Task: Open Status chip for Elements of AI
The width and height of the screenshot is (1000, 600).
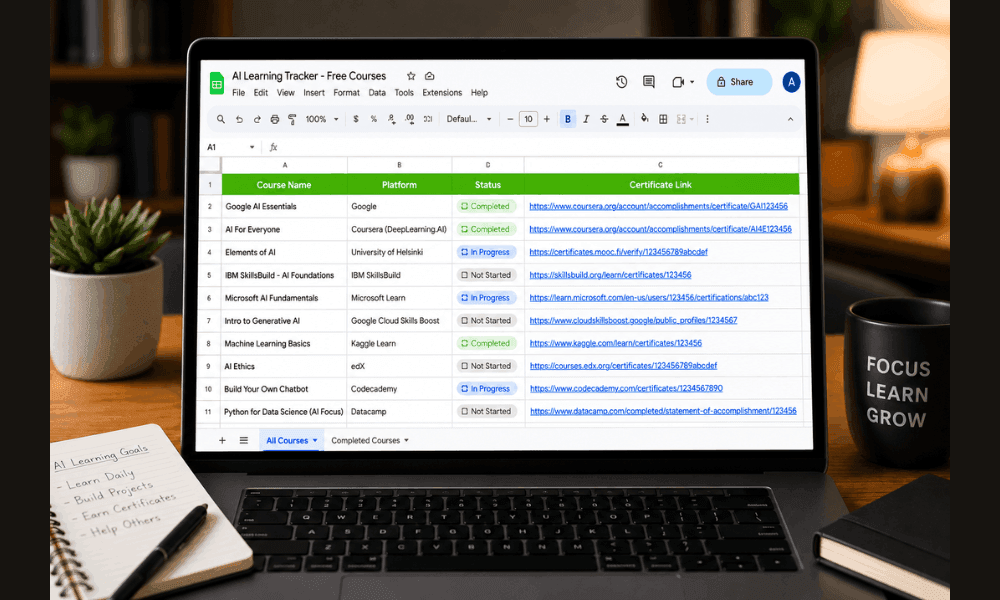Action: tap(486, 252)
